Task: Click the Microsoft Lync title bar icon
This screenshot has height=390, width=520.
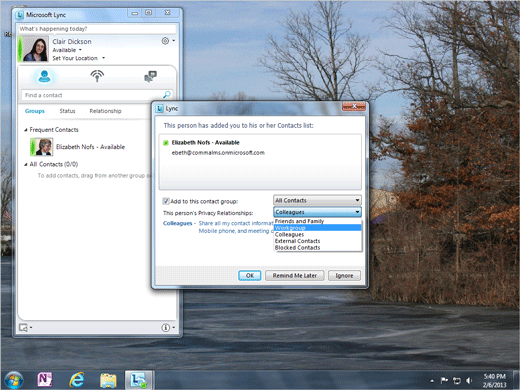Action: point(20,15)
